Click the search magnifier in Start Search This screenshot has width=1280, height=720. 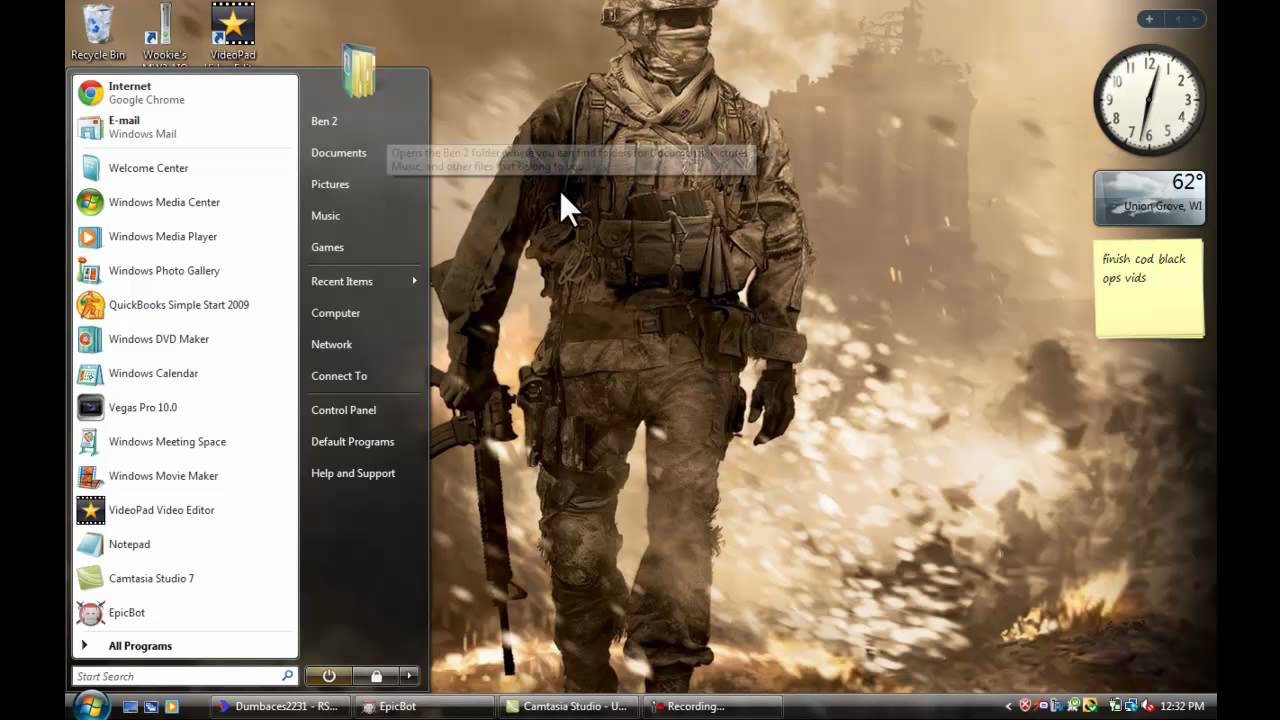click(287, 676)
